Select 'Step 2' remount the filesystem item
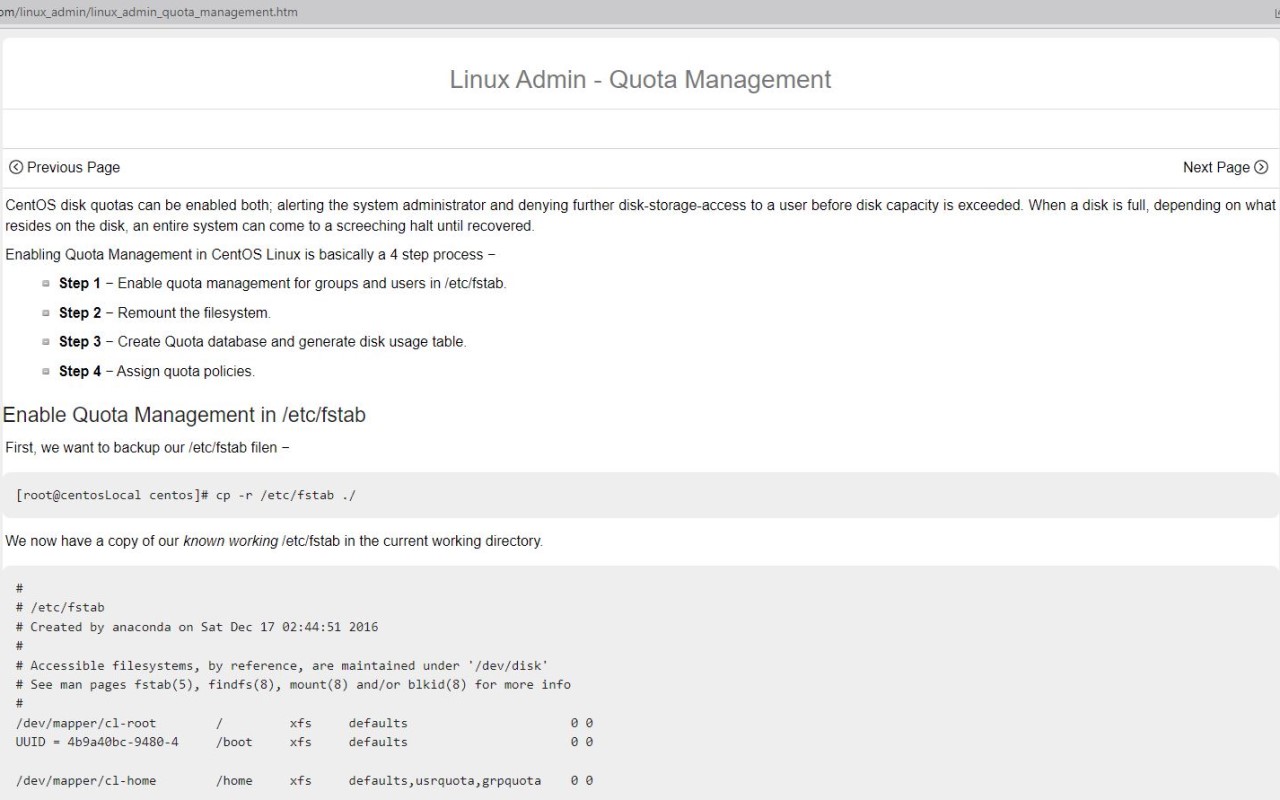 point(165,312)
